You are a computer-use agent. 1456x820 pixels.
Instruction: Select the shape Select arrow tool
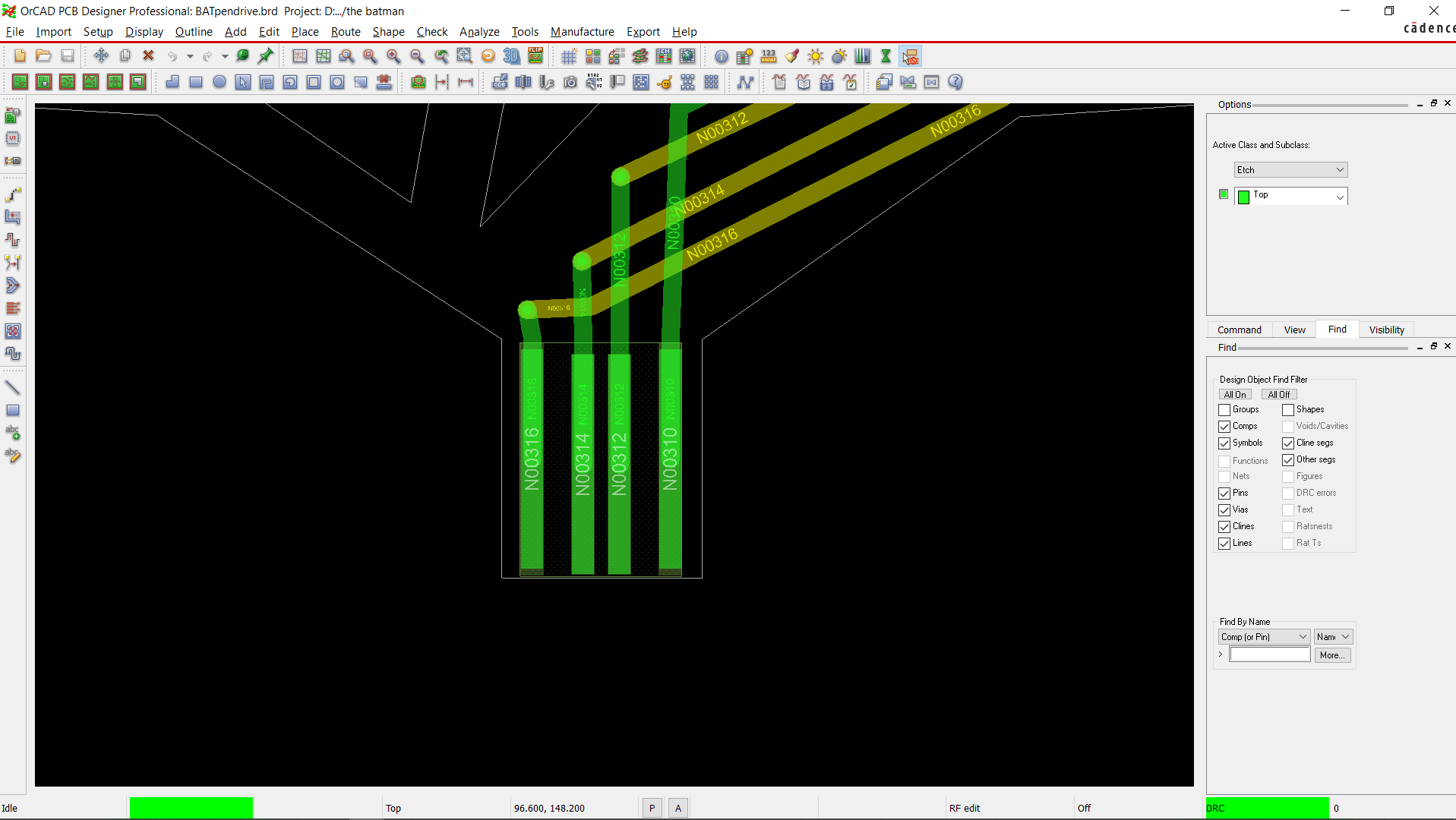[243, 82]
